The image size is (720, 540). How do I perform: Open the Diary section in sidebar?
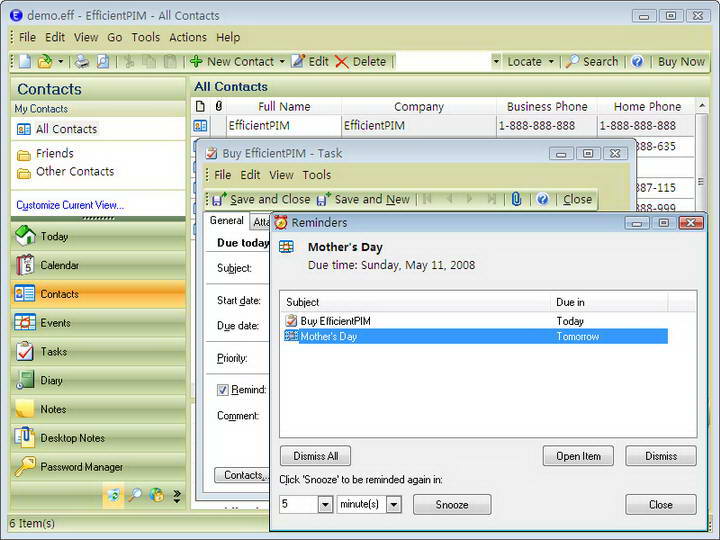[51, 381]
